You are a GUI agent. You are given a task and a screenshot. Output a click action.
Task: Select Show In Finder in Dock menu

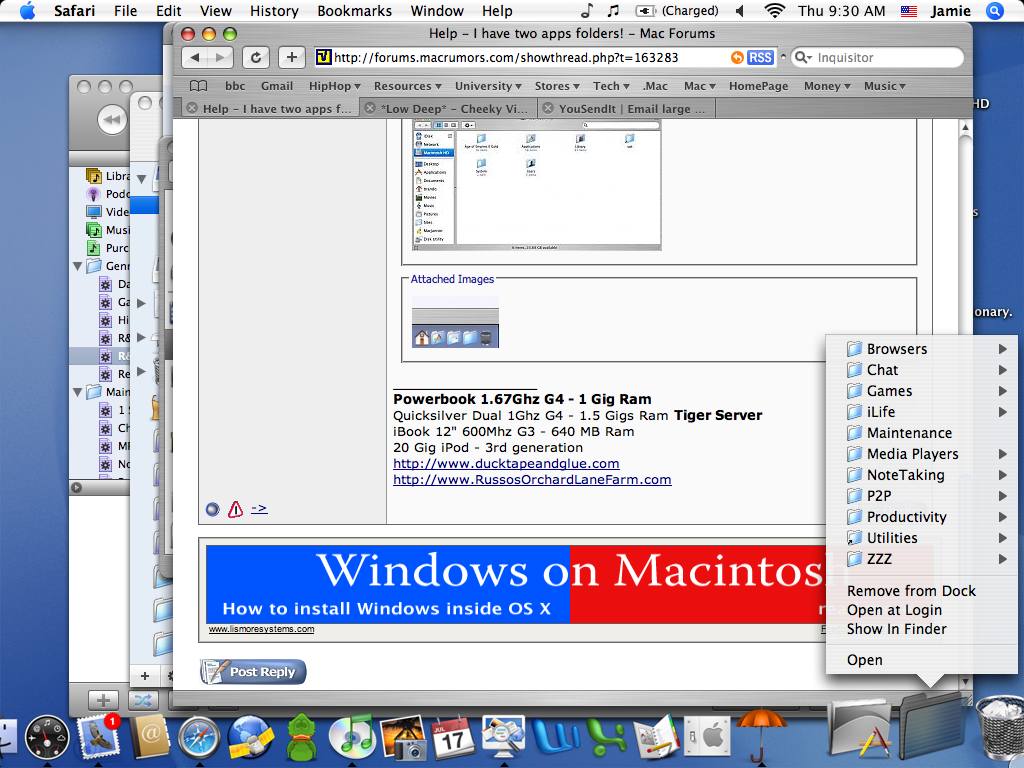point(897,628)
